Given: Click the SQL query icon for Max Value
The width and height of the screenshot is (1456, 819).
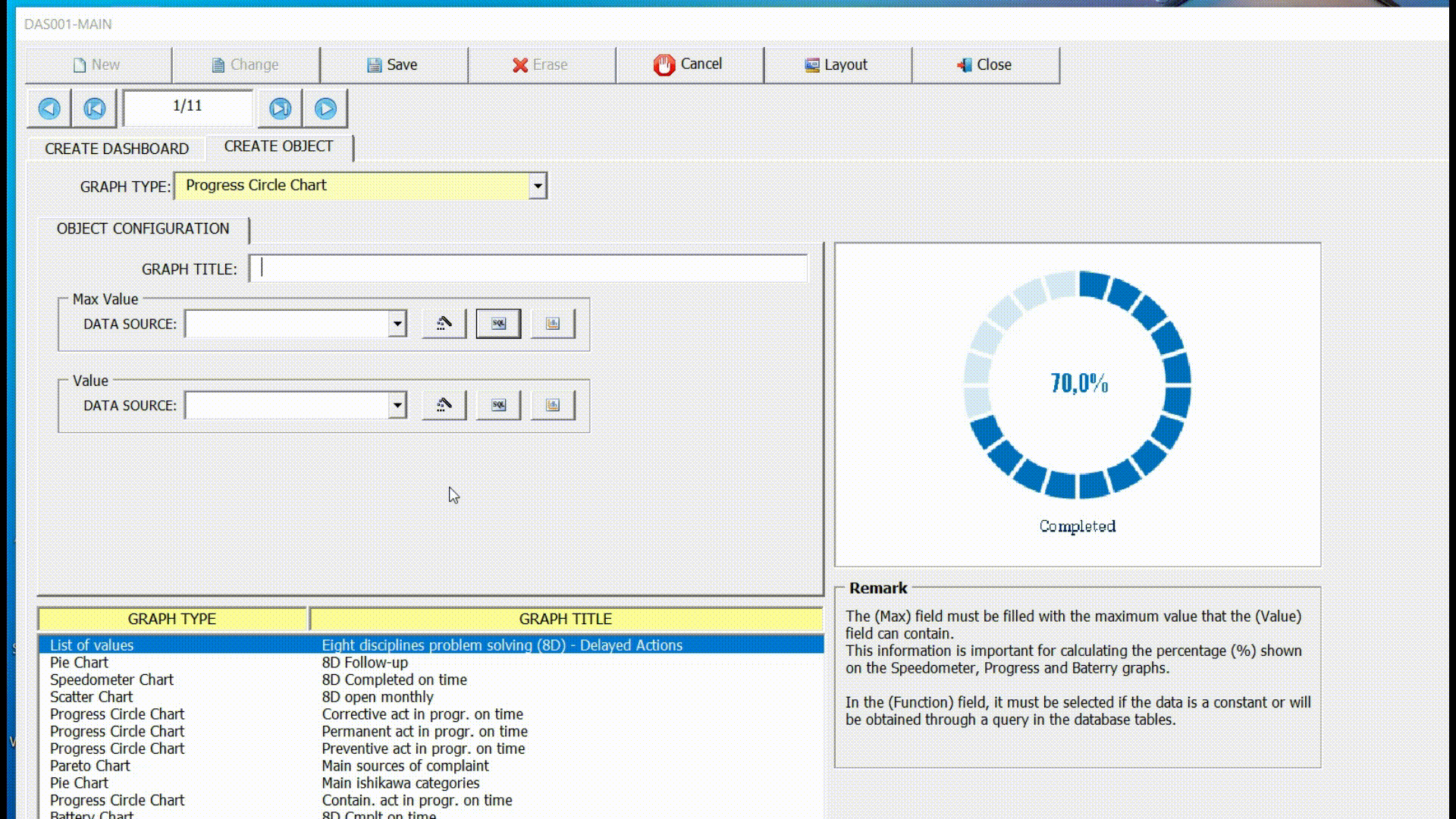Looking at the screenshot, I should [x=497, y=322].
